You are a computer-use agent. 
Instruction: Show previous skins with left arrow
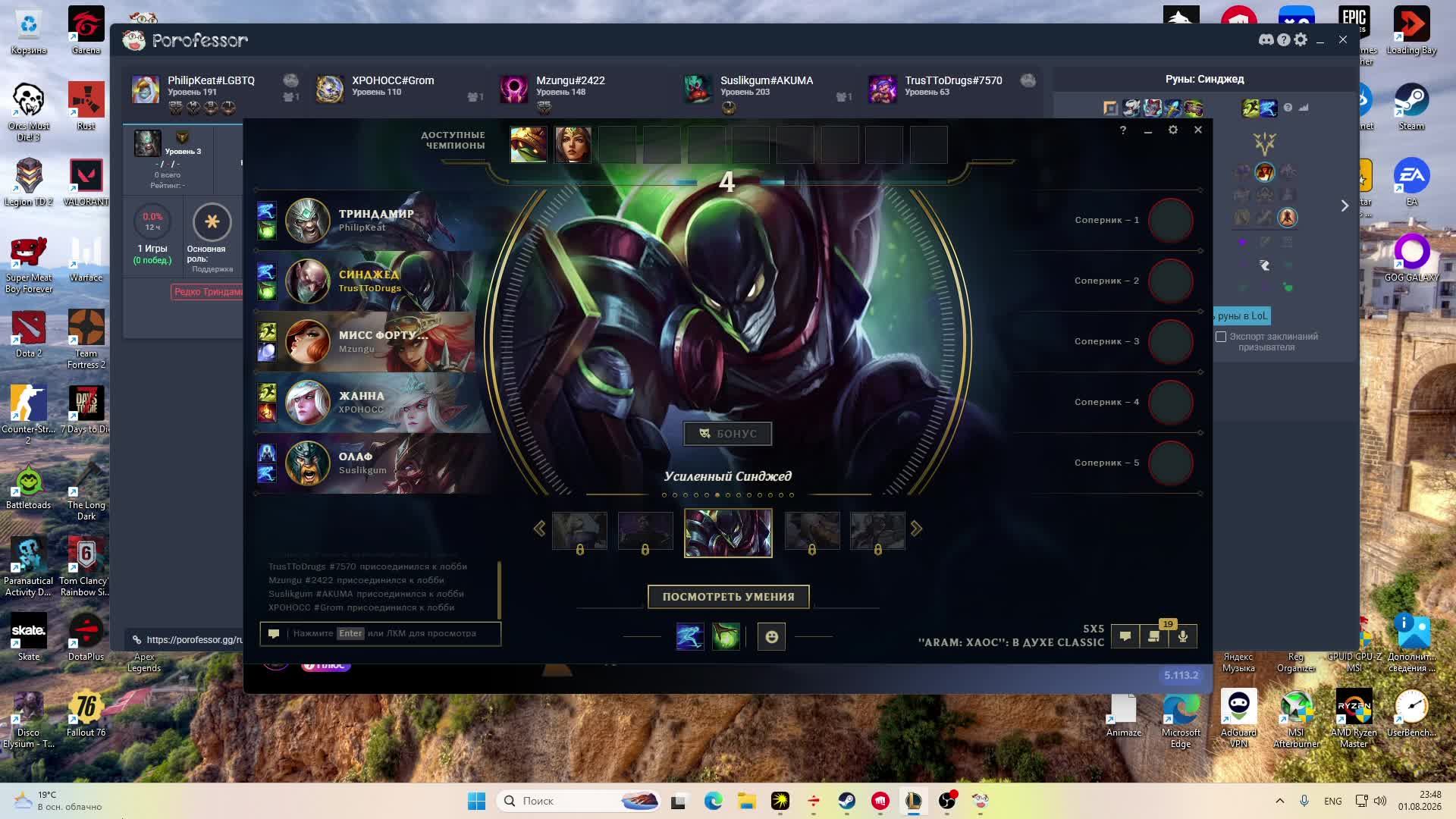point(539,529)
